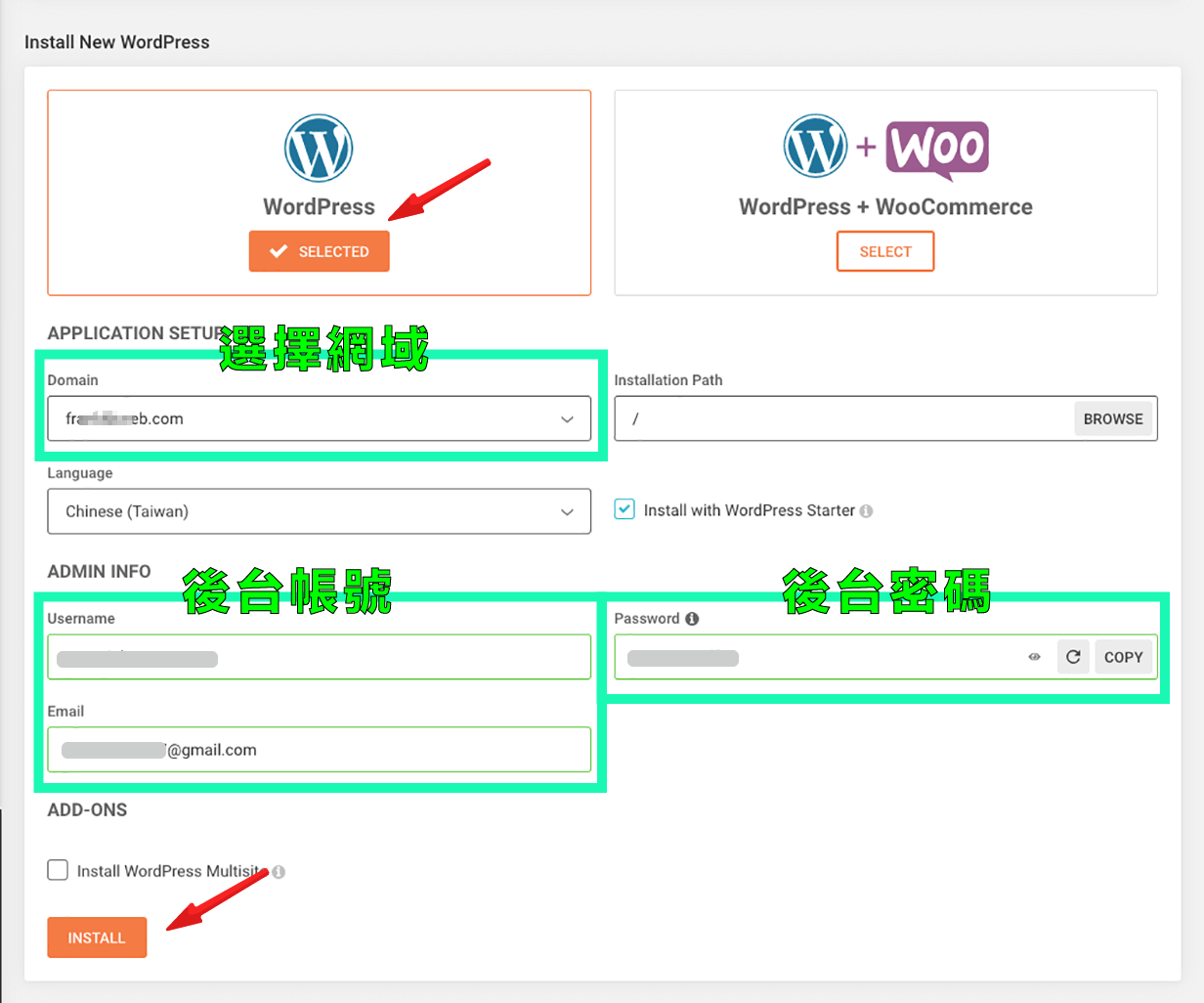Click the WordPress + WooCommerce title text
This screenshot has height=1003, width=1204.
click(885, 207)
